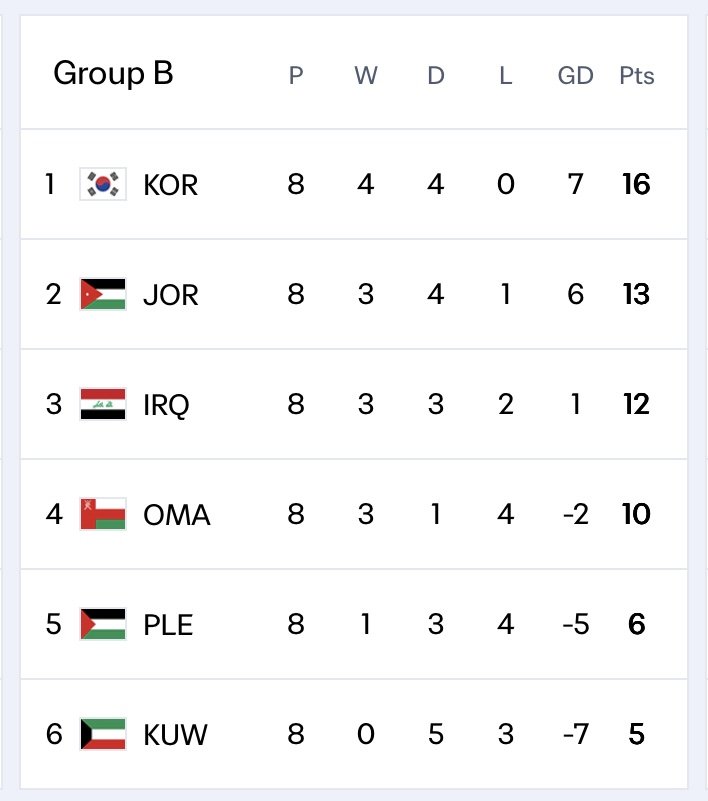Open the JOR team link
This screenshot has width=708, height=801.
(170, 295)
